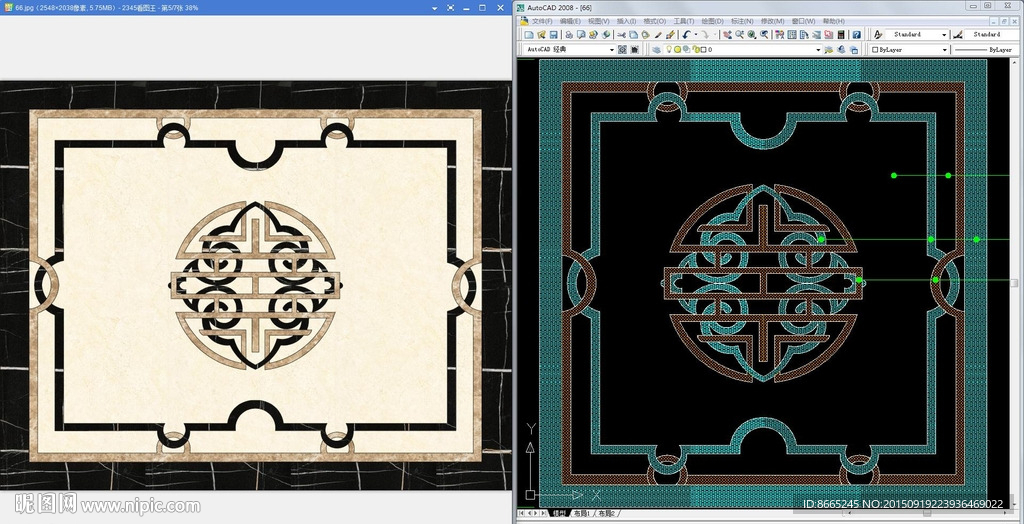Screen dimensions: 1024x524
Task: Activate the Pan realtime tool
Action: (727, 35)
